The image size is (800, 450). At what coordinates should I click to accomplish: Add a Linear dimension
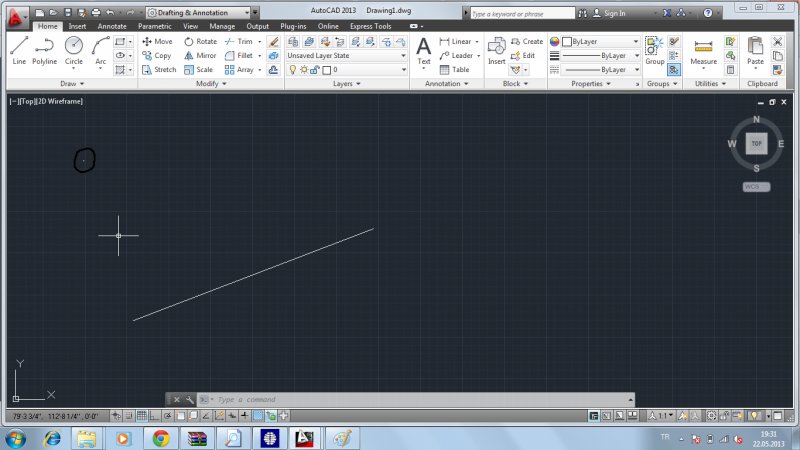point(456,41)
